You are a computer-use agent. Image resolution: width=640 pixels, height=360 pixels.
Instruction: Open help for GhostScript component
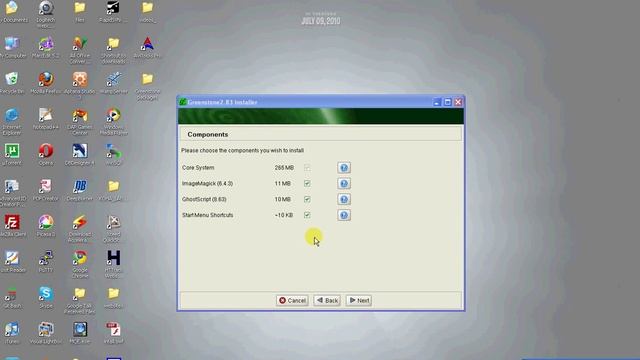pyautogui.click(x=344, y=199)
